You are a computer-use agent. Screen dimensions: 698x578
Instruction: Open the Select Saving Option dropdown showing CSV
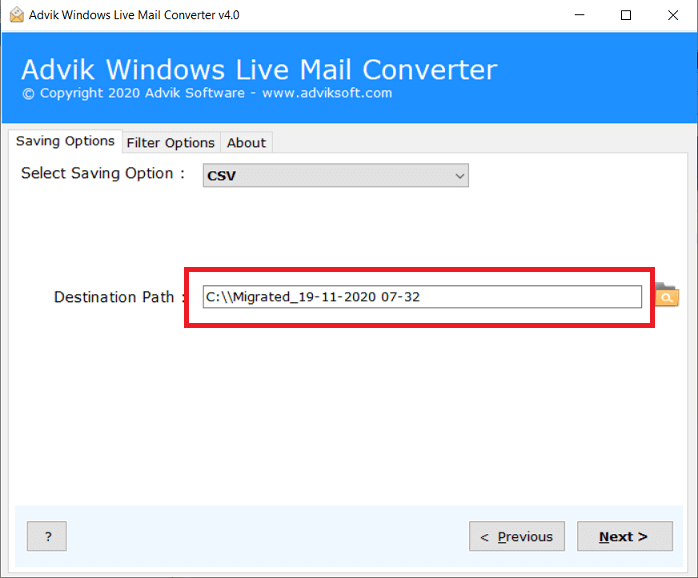click(x=336, y=175)
